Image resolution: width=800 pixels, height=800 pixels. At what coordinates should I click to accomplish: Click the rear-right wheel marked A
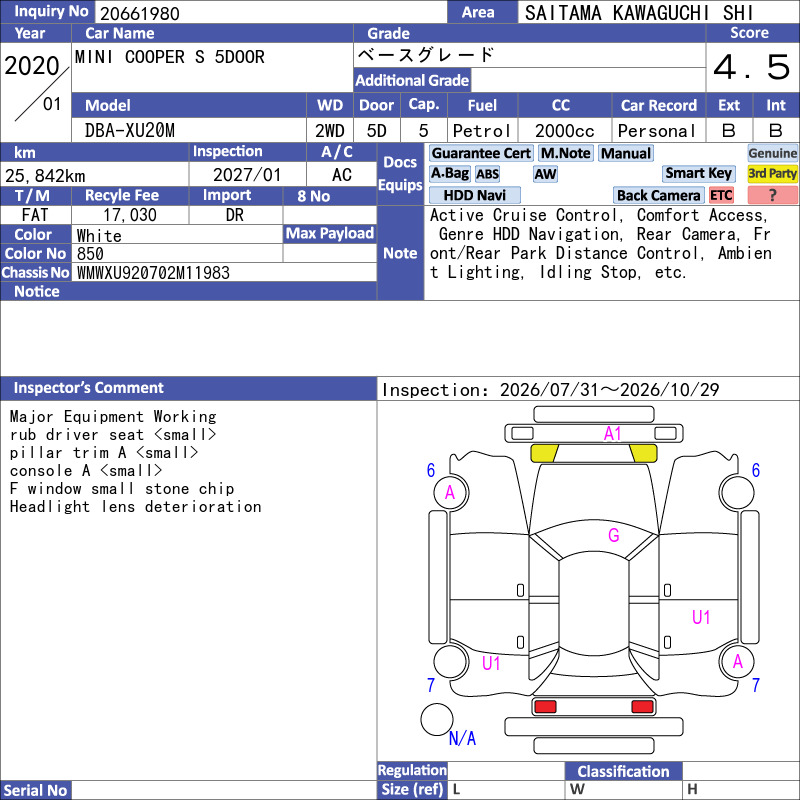[737, 662]
